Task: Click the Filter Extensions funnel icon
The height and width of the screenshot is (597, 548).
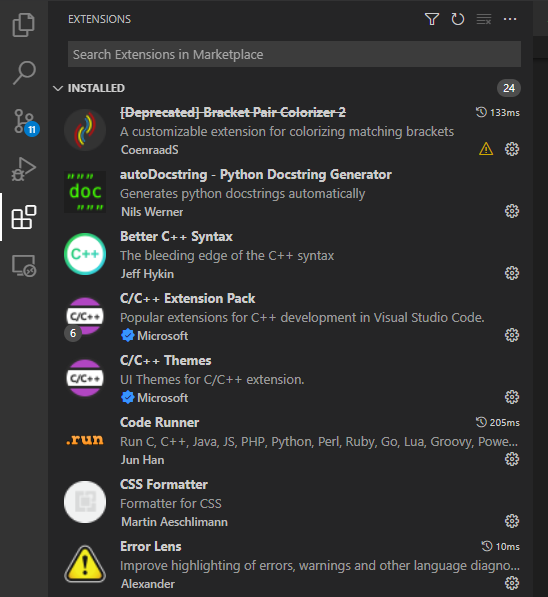Action: point(432,19)
